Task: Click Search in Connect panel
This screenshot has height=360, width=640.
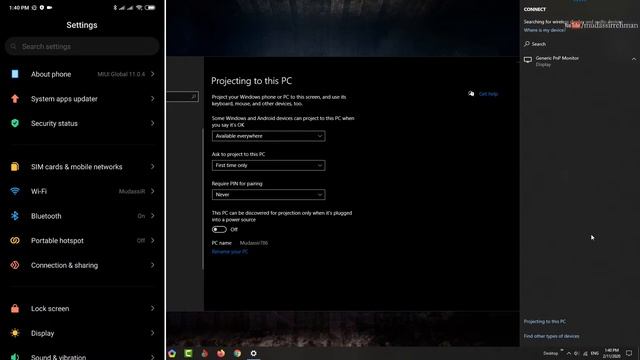Action: (538, 44)
